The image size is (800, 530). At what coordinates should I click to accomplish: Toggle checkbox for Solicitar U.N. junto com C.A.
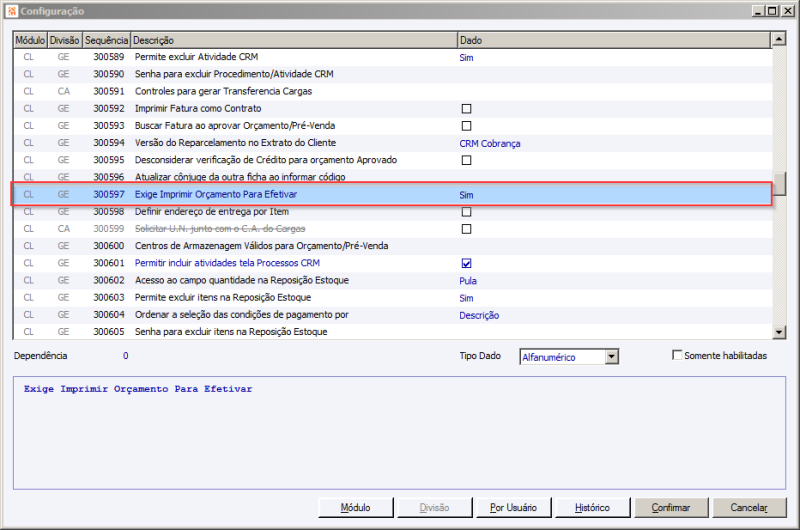[x=466, y=229]
